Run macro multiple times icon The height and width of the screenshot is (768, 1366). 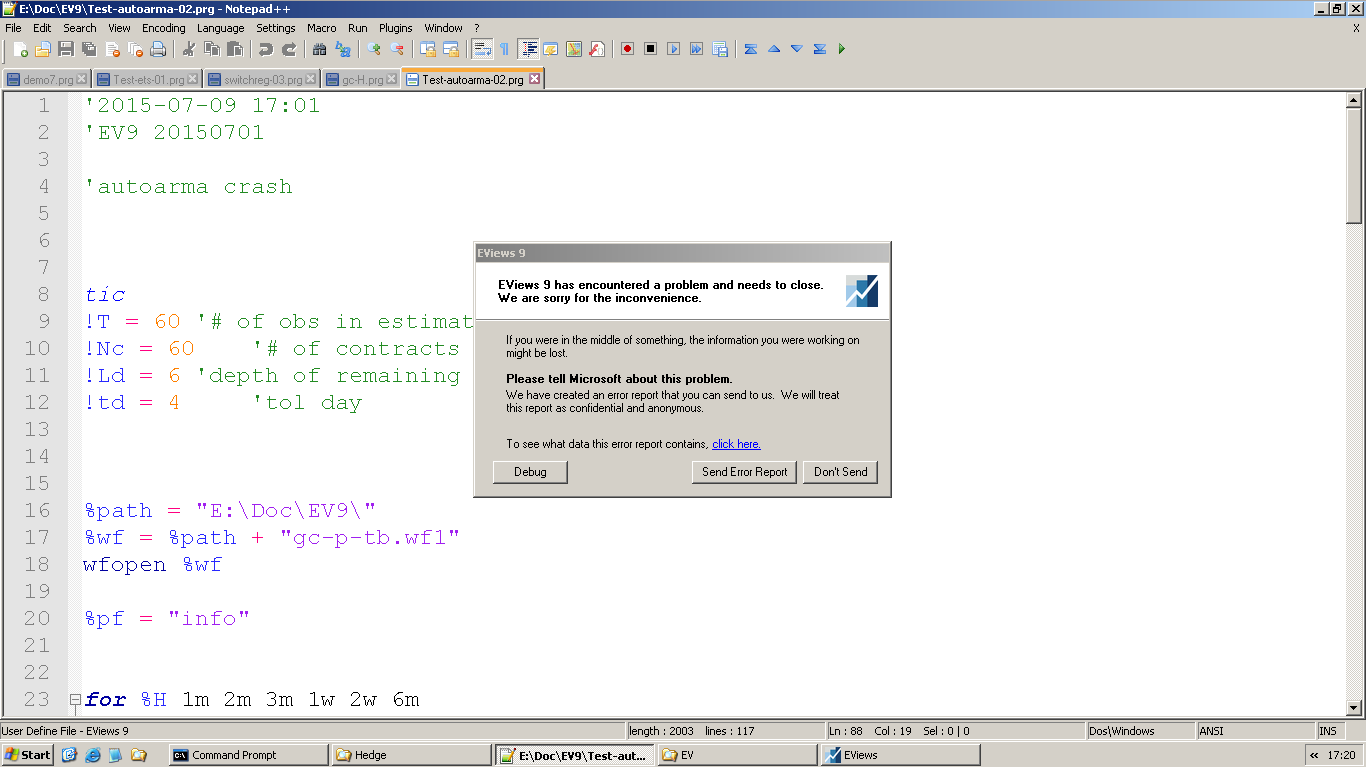coord(697,49)
